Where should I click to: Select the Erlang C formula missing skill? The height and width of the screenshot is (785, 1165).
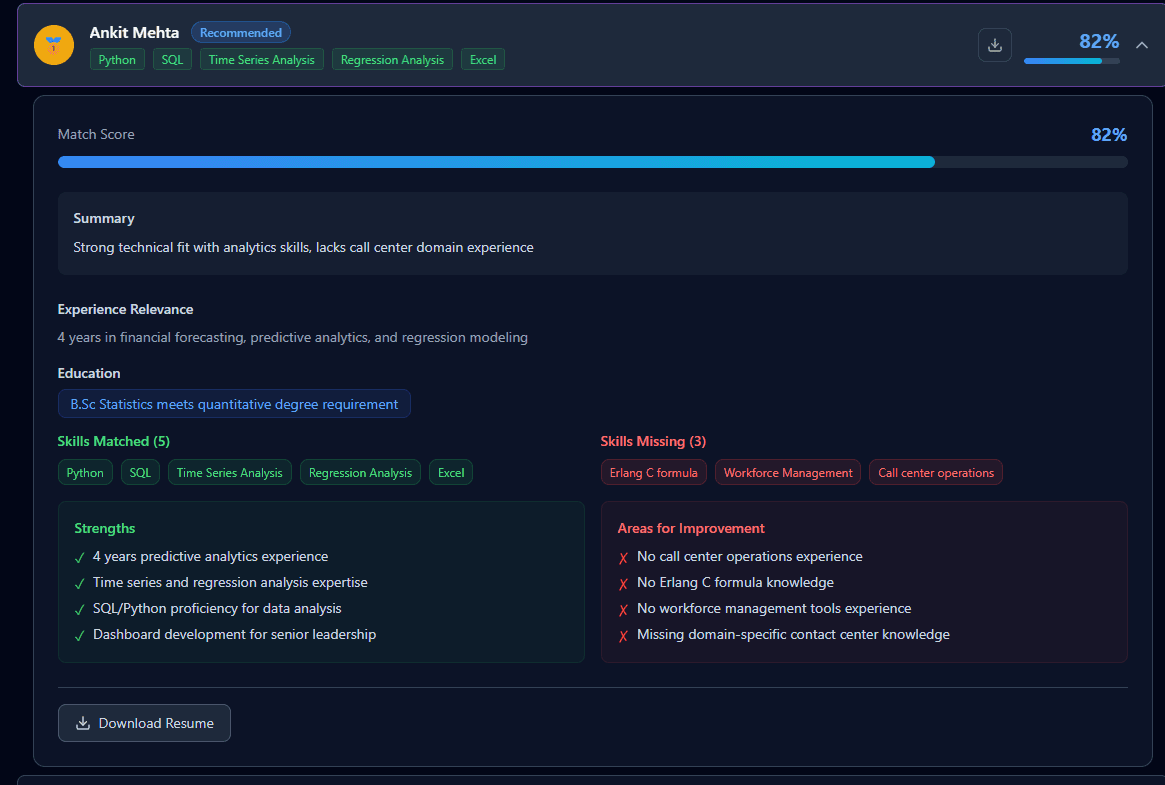pos(653,472)
